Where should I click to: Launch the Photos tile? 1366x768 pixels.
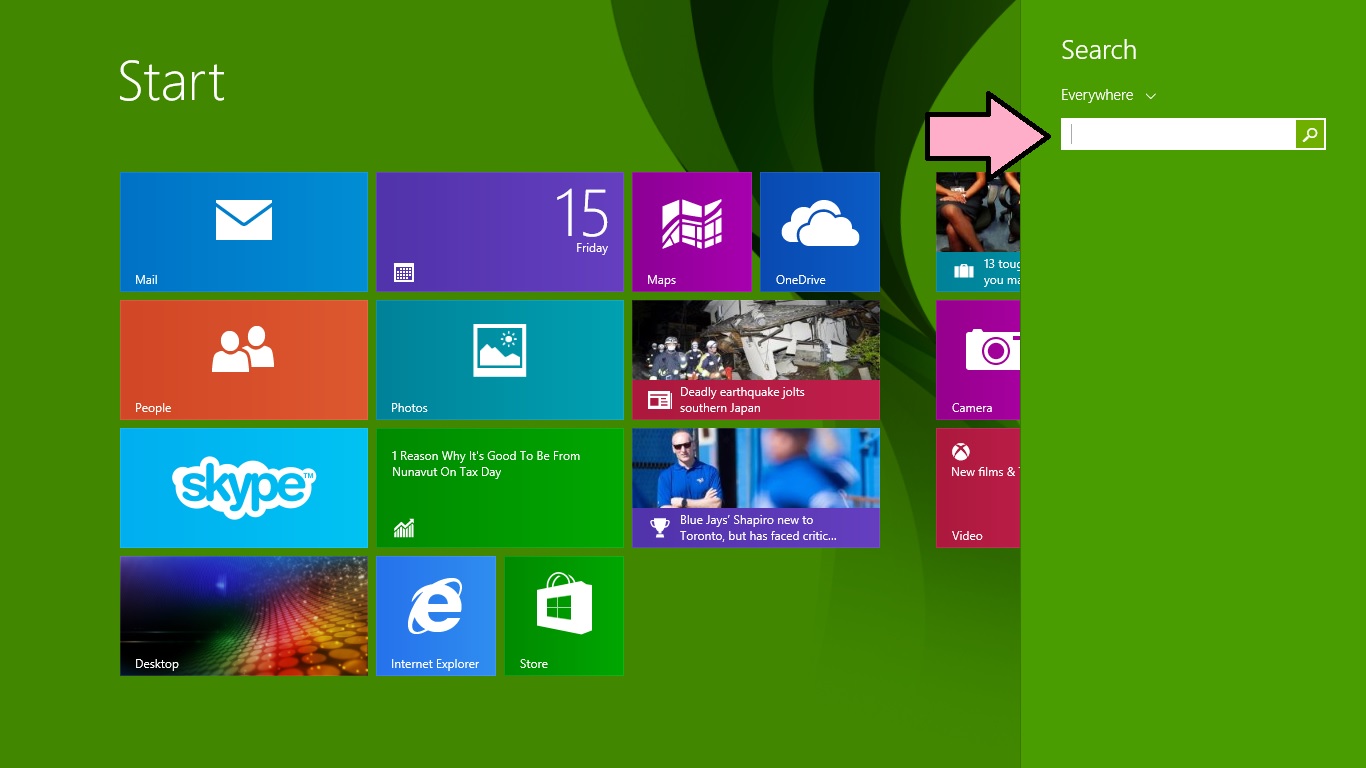pyautogui.click(x=500, y=360)
